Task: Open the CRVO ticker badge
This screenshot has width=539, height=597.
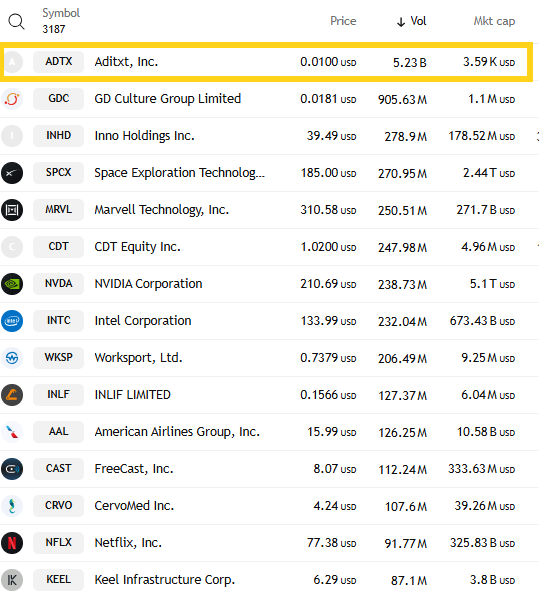Action: tap(58, 506)
